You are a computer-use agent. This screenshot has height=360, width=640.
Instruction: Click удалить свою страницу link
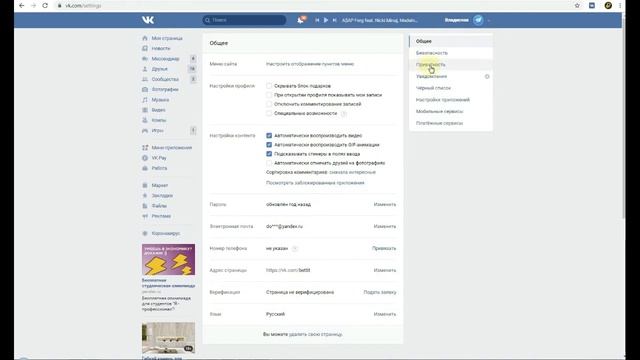316,334
